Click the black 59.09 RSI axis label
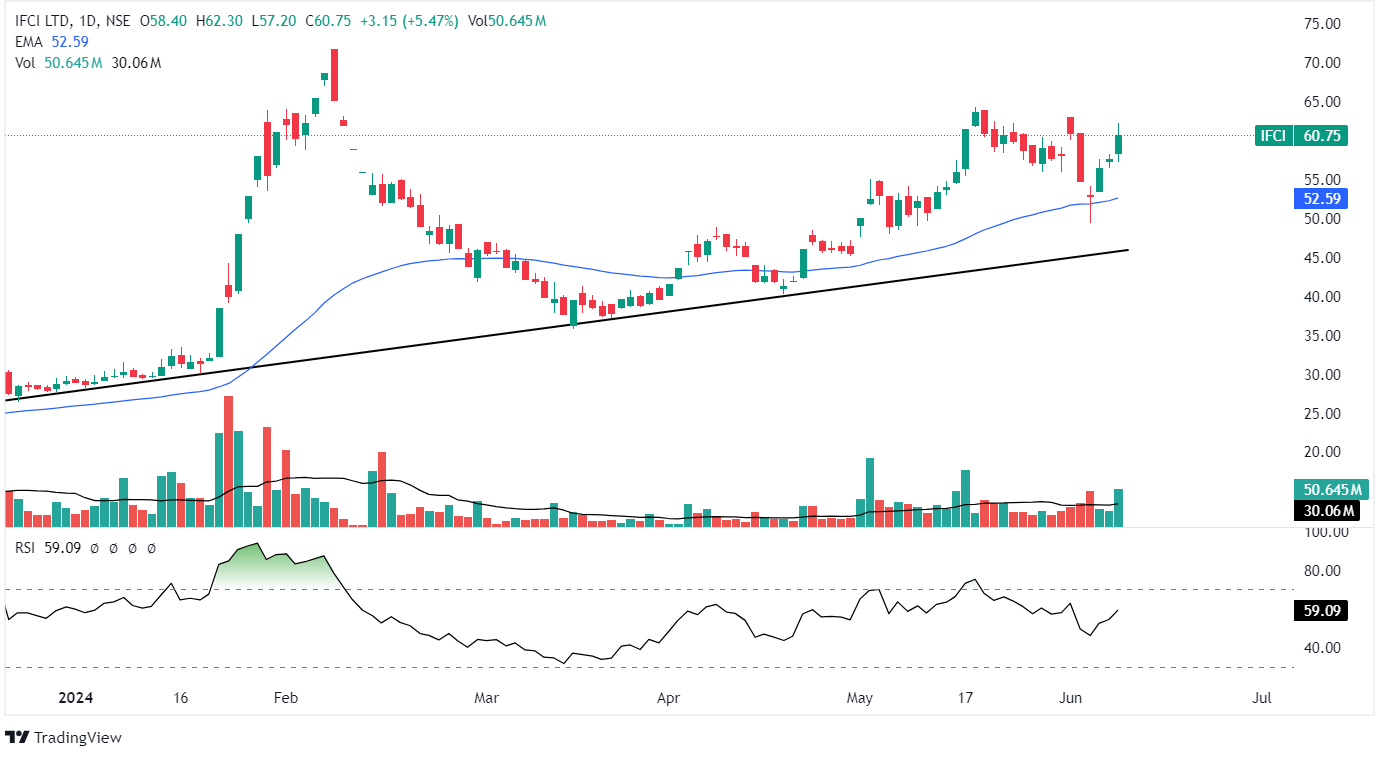 pyautogui.click(x=1320, y=610)
